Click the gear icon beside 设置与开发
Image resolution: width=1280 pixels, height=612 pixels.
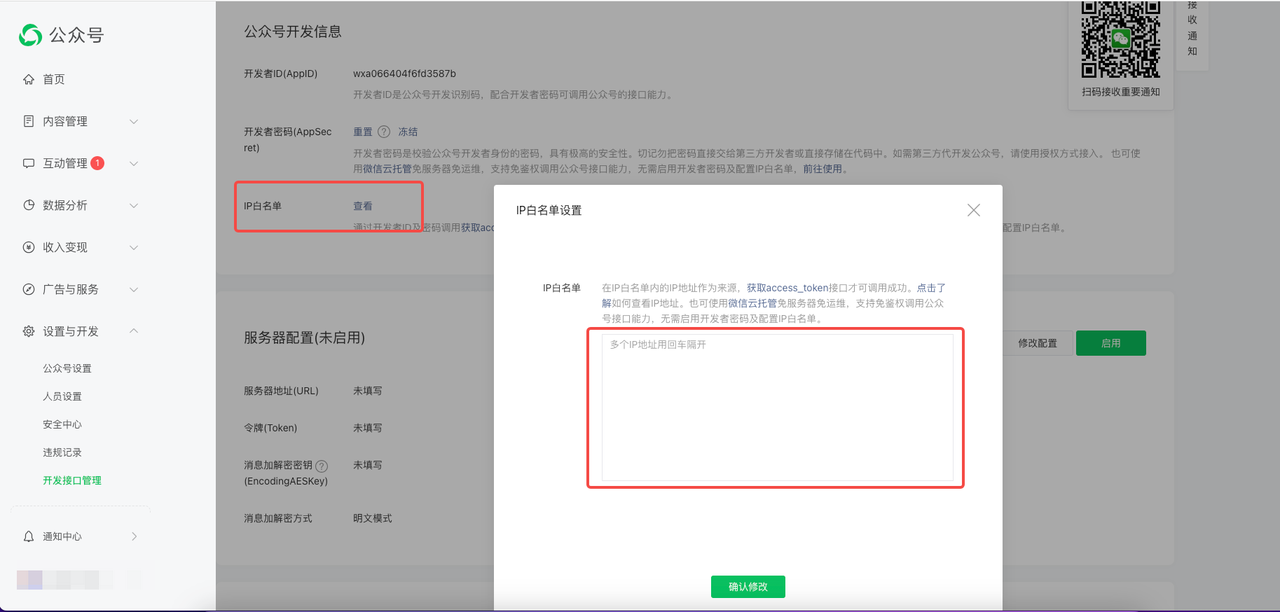pos(29,331)
